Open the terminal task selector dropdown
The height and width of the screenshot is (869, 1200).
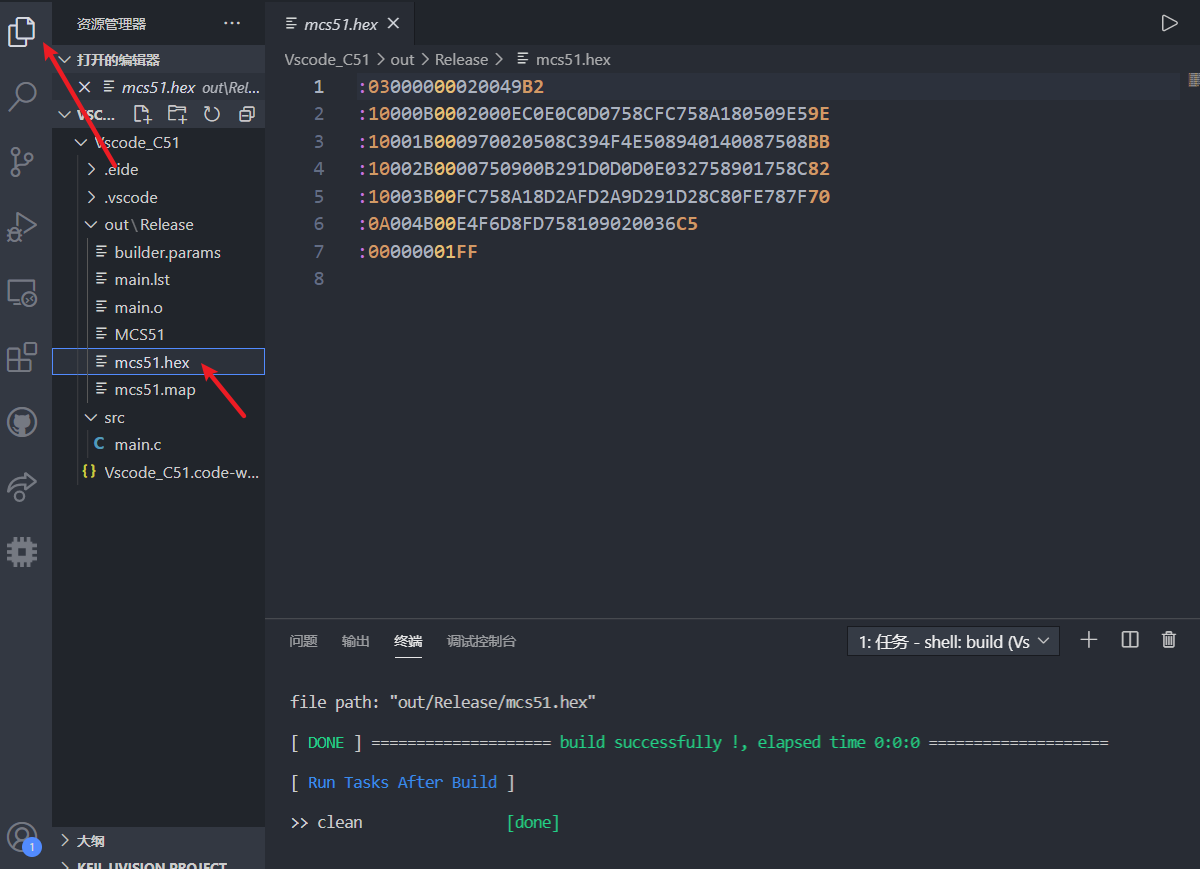click(x=953, y=641)
